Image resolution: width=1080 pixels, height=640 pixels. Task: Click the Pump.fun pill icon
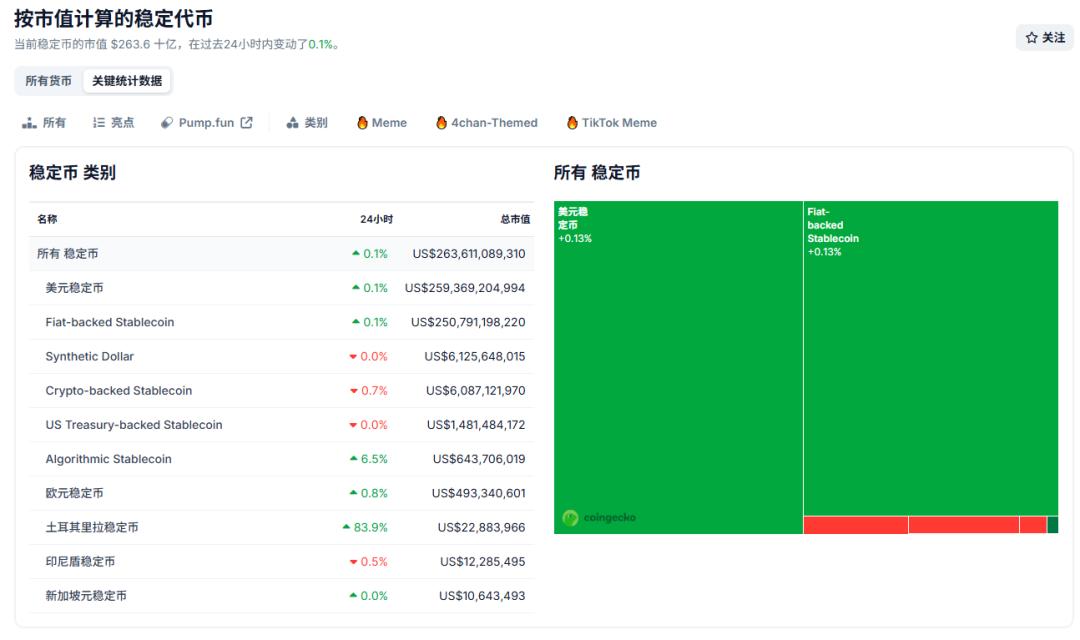[x=167, y=123]
